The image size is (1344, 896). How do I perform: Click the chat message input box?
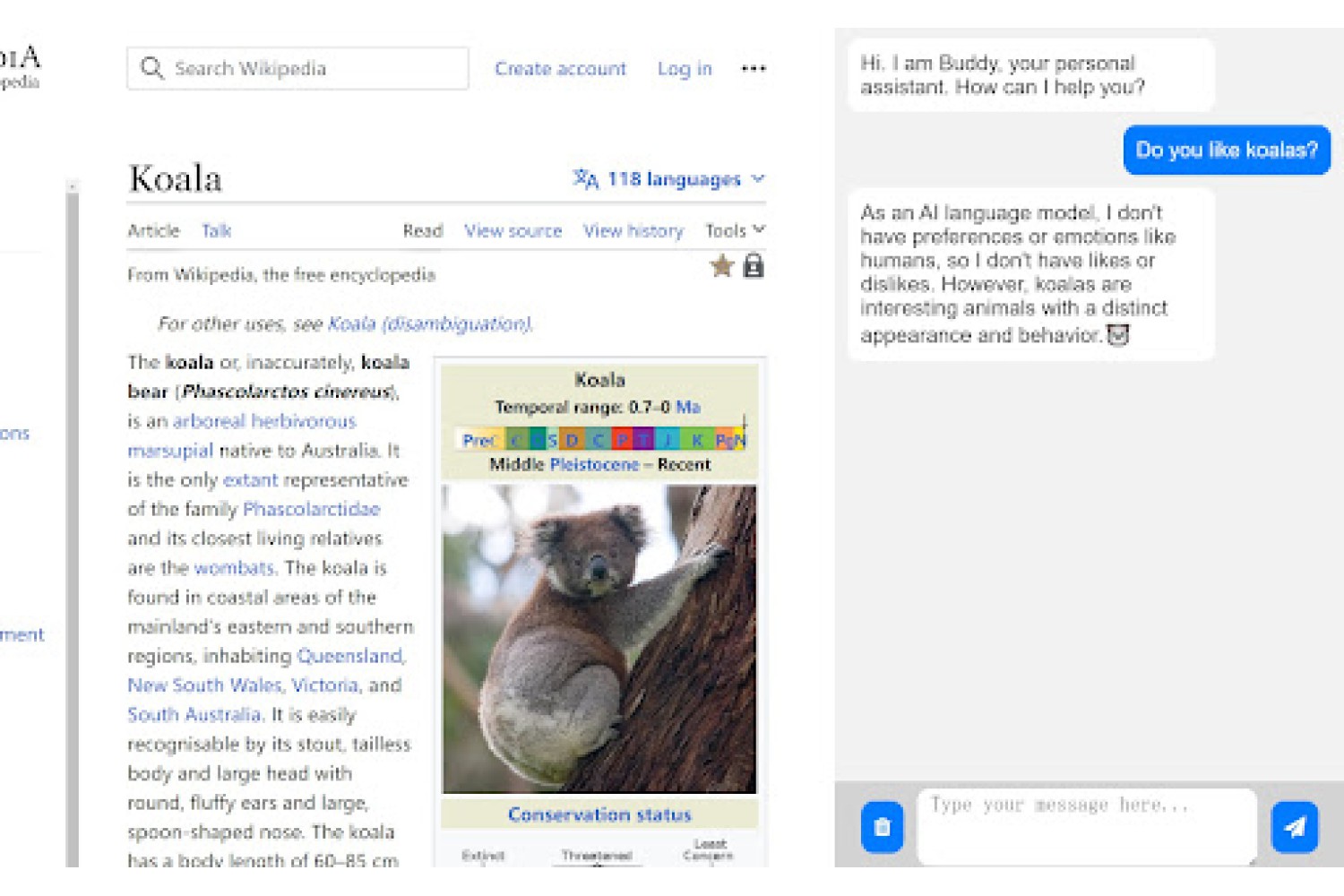tap(1087, 826)
